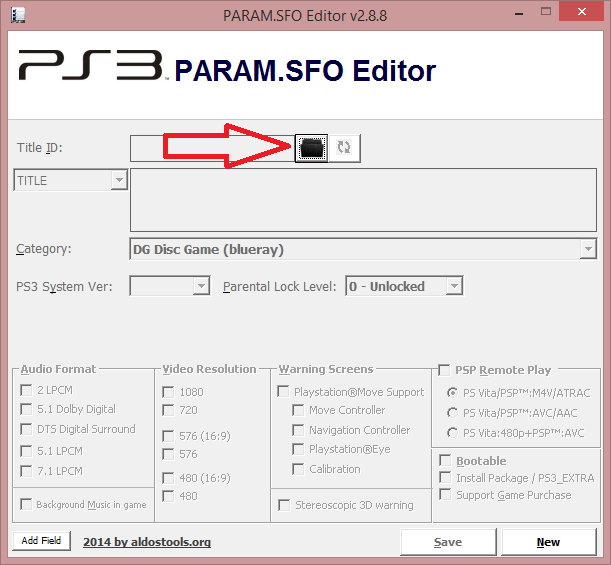Click the New button
Screen dimensions: 611x565
[x=549, y=542]
